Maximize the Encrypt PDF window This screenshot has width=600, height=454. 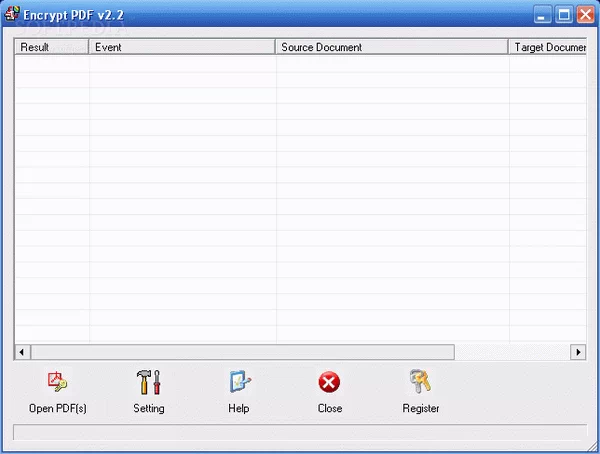(563, 15)
